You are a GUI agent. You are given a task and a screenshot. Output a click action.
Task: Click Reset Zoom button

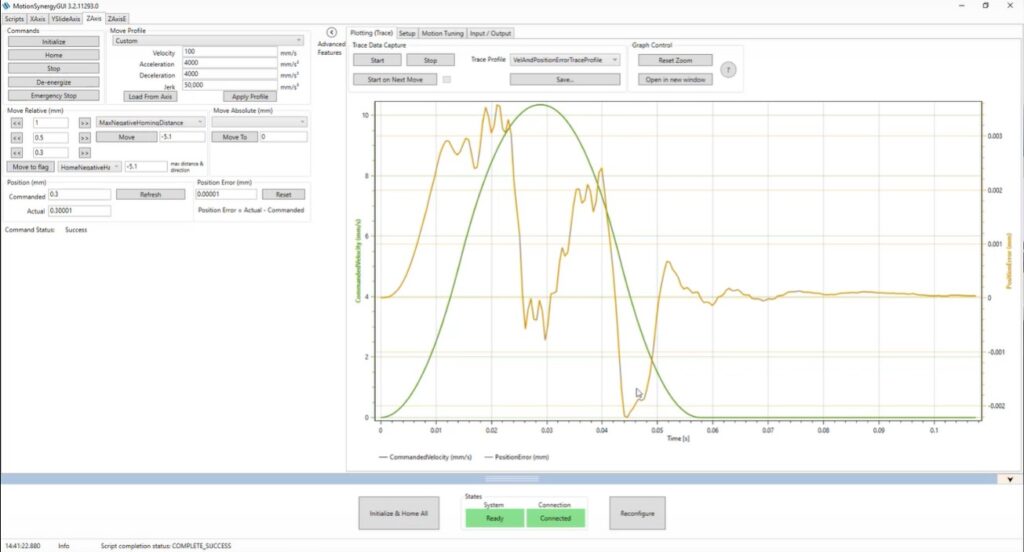(x=675, y=60)
